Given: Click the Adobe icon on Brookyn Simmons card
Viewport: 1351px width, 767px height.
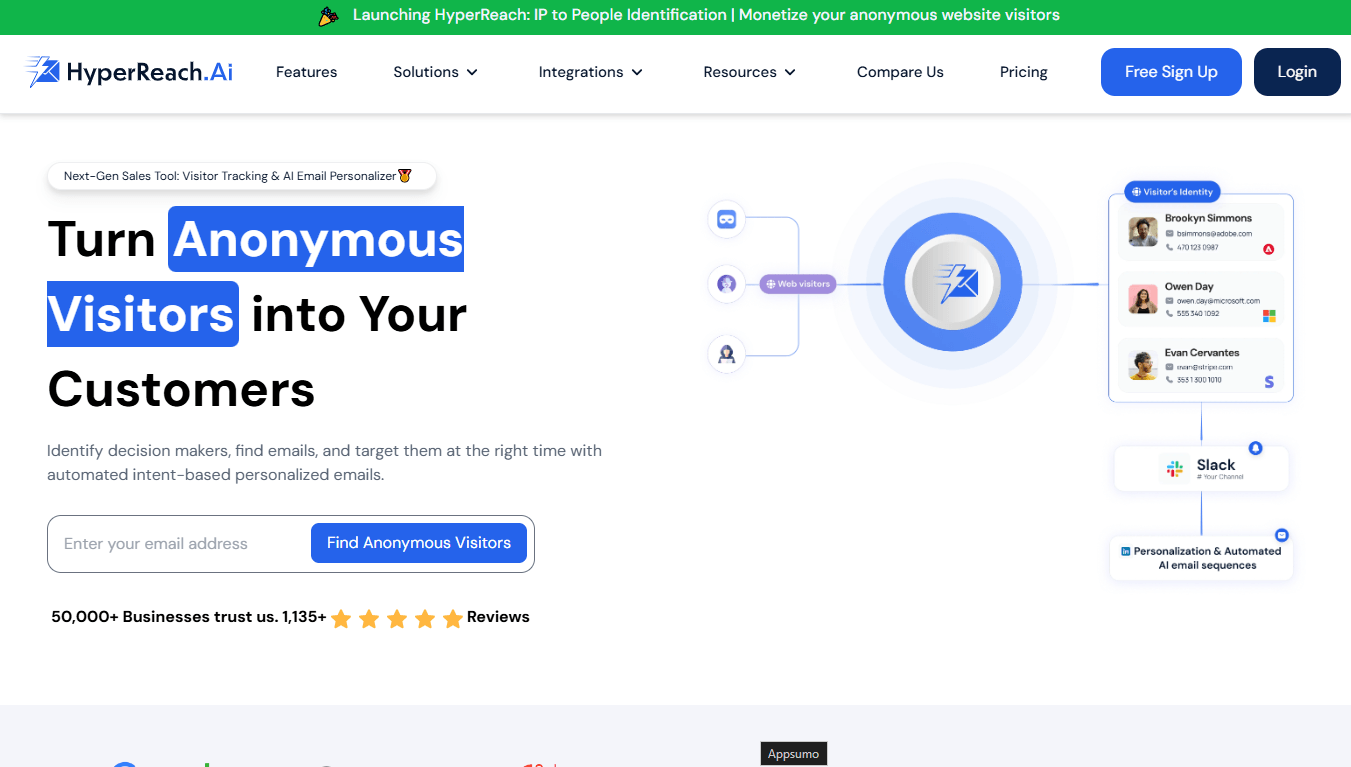Looking at the screenshot, I should point(1269,249).
